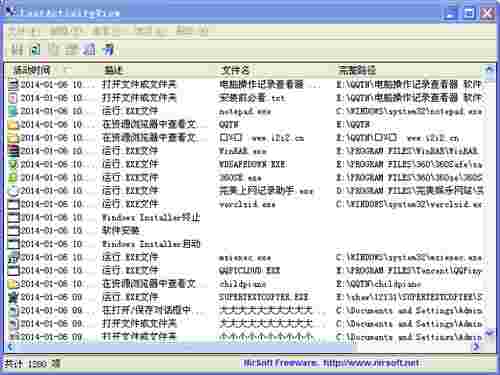Click the icon of the 在打开/保存对话框中 row
The height and width of the screenshot is (375, 500).
point(13,310)
